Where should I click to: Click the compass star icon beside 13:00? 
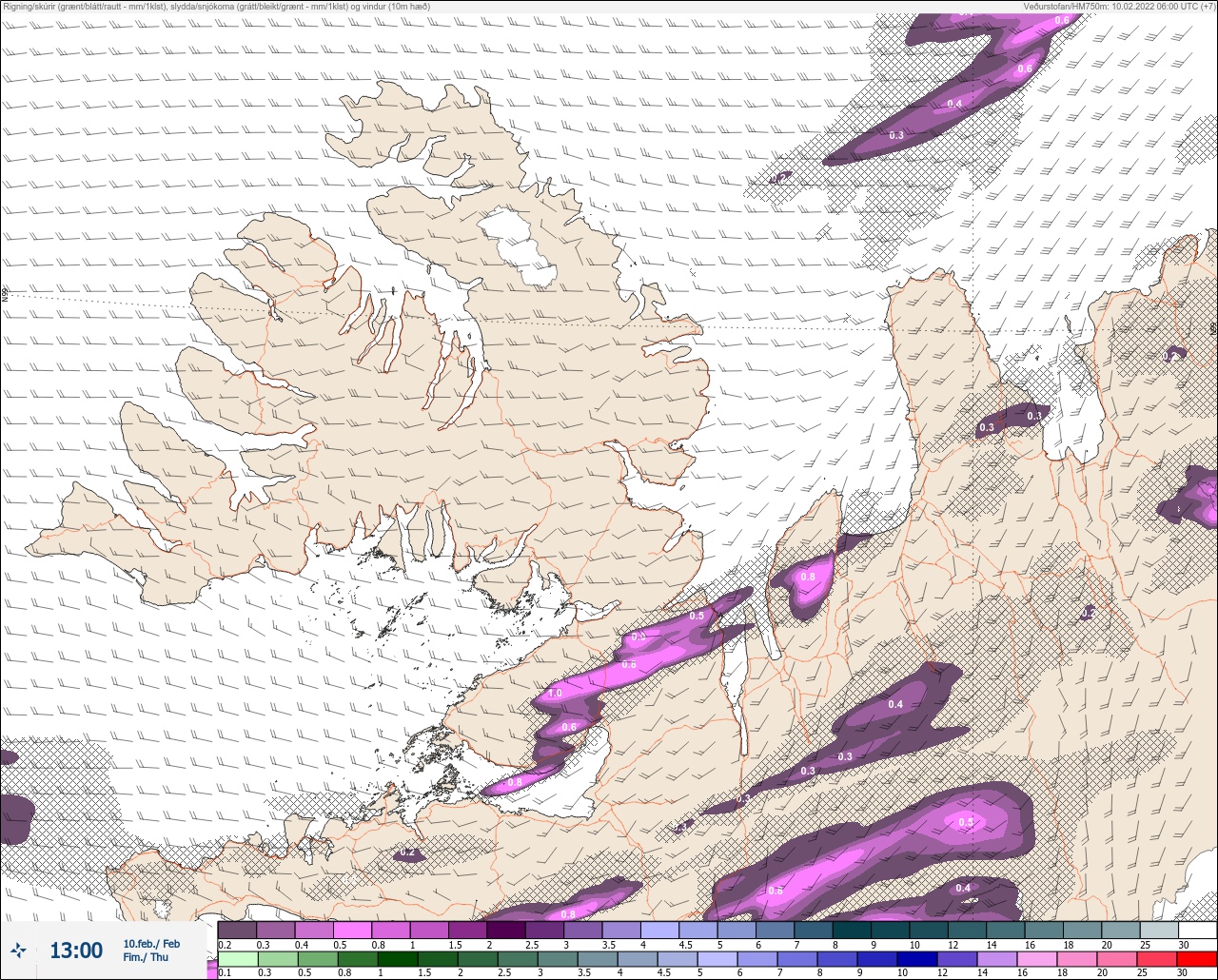(x=18, y=950)
